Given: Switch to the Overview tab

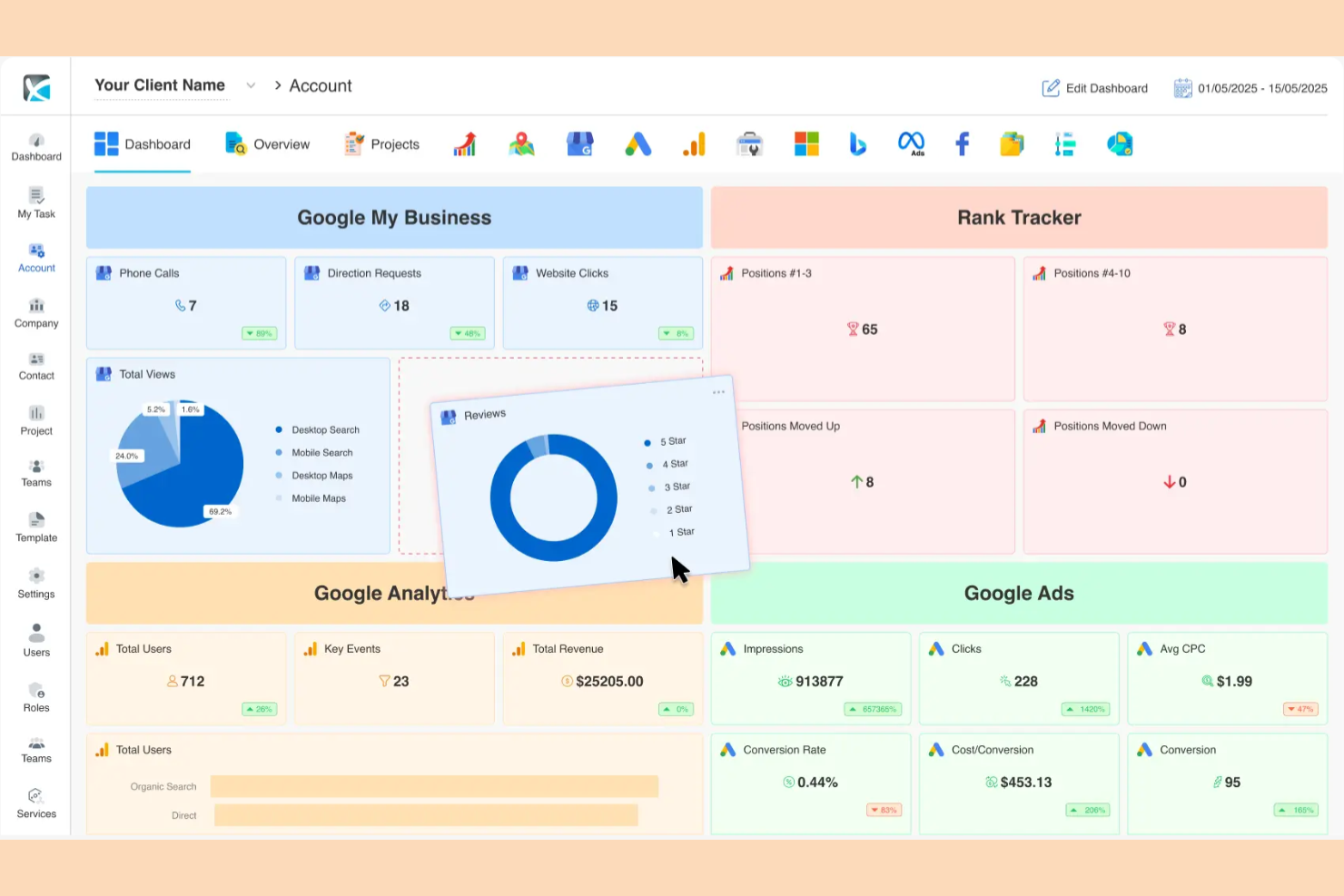Looking at the screenshot, I should (x=268, y=144).
